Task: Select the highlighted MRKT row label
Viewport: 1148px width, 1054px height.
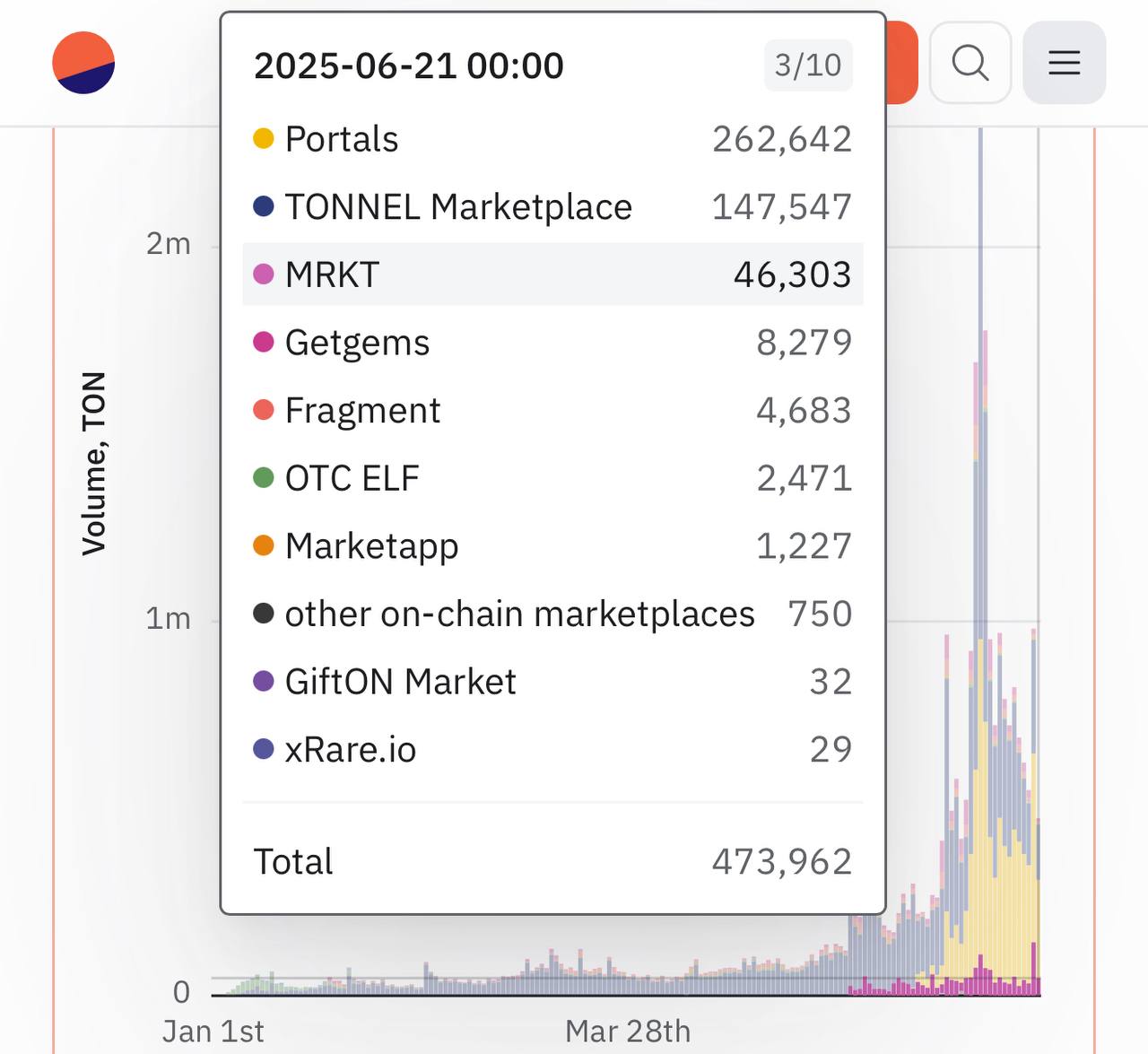Action: tap(332, 274)
